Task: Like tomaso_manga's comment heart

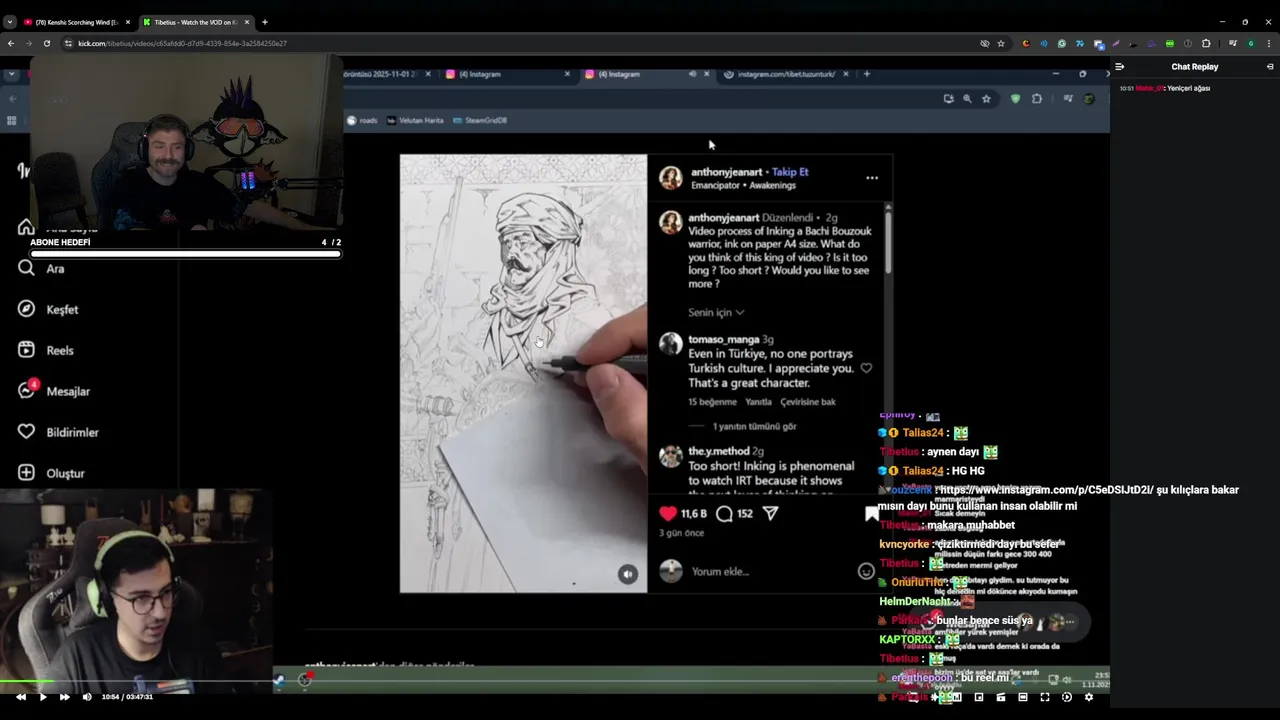Action: tap(866, 368)
